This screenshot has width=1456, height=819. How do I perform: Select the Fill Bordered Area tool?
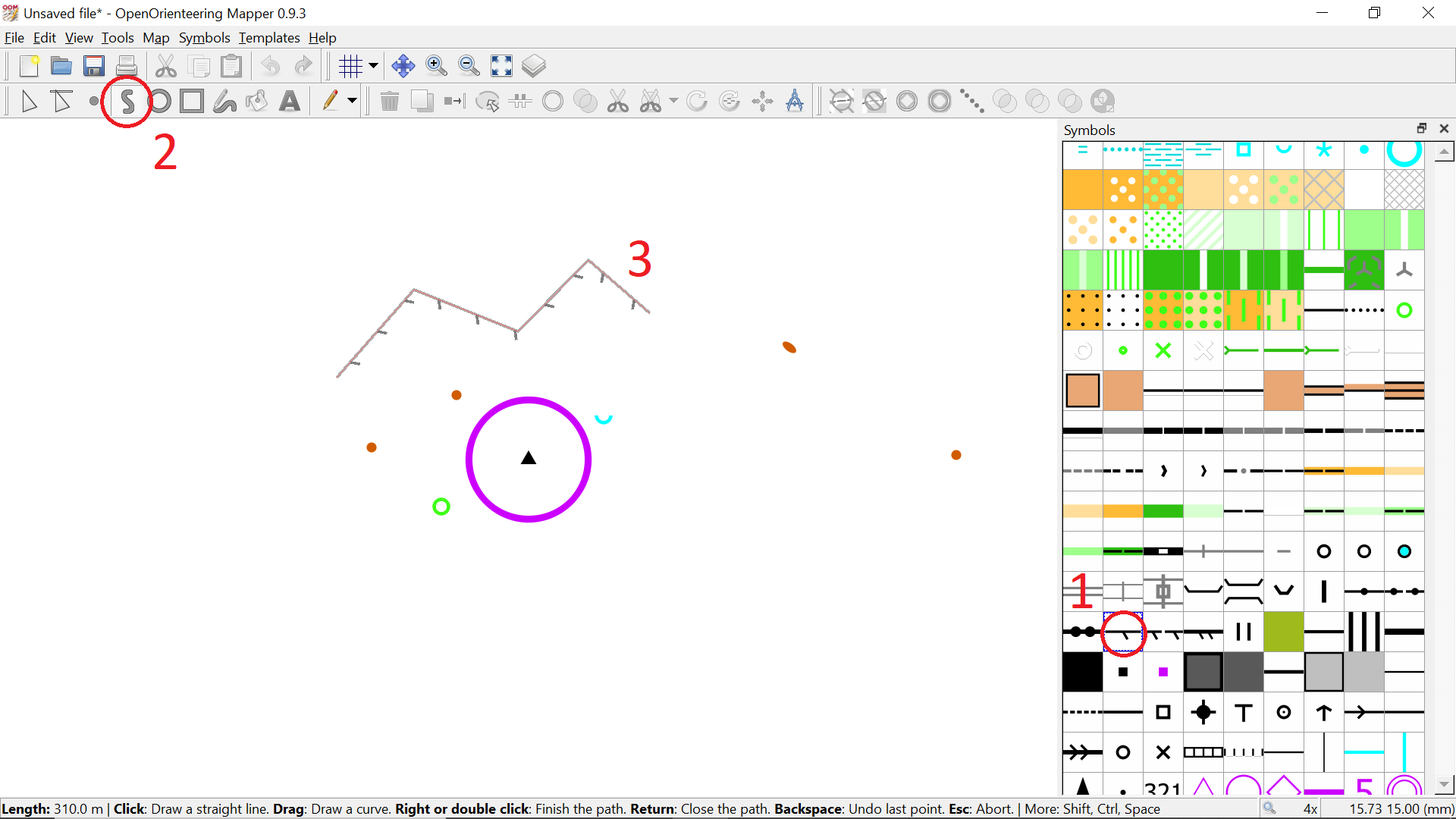pos(257,101)
